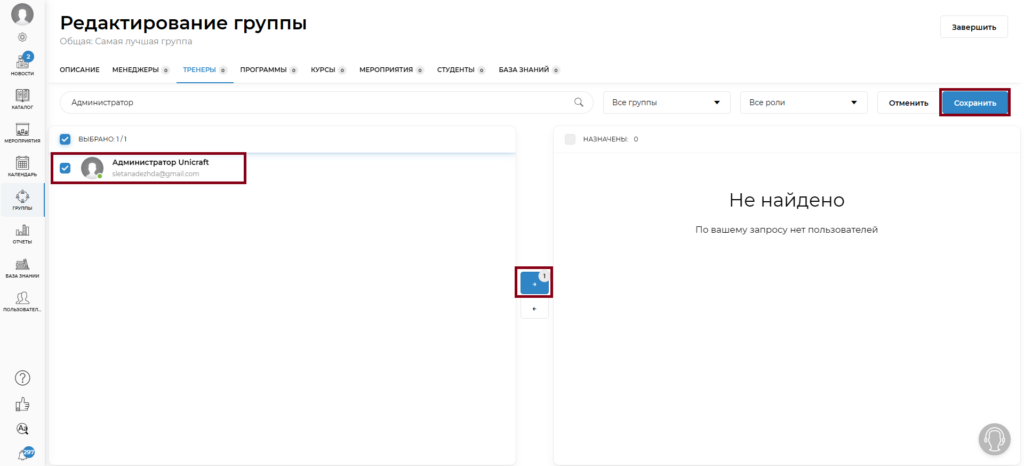Go to Каталог in the sidebar
The width and height of the screenshot is (1024, 466).
22,99
